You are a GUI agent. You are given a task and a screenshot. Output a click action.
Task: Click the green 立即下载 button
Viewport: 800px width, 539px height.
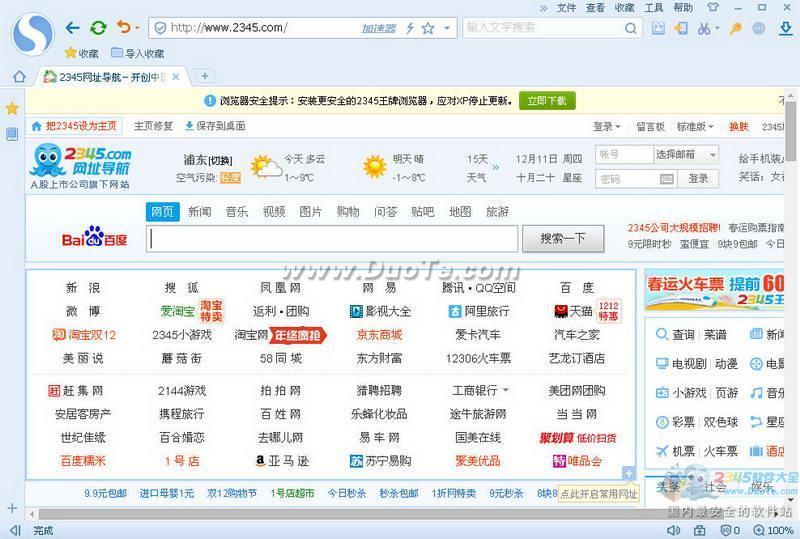[546, 101]
